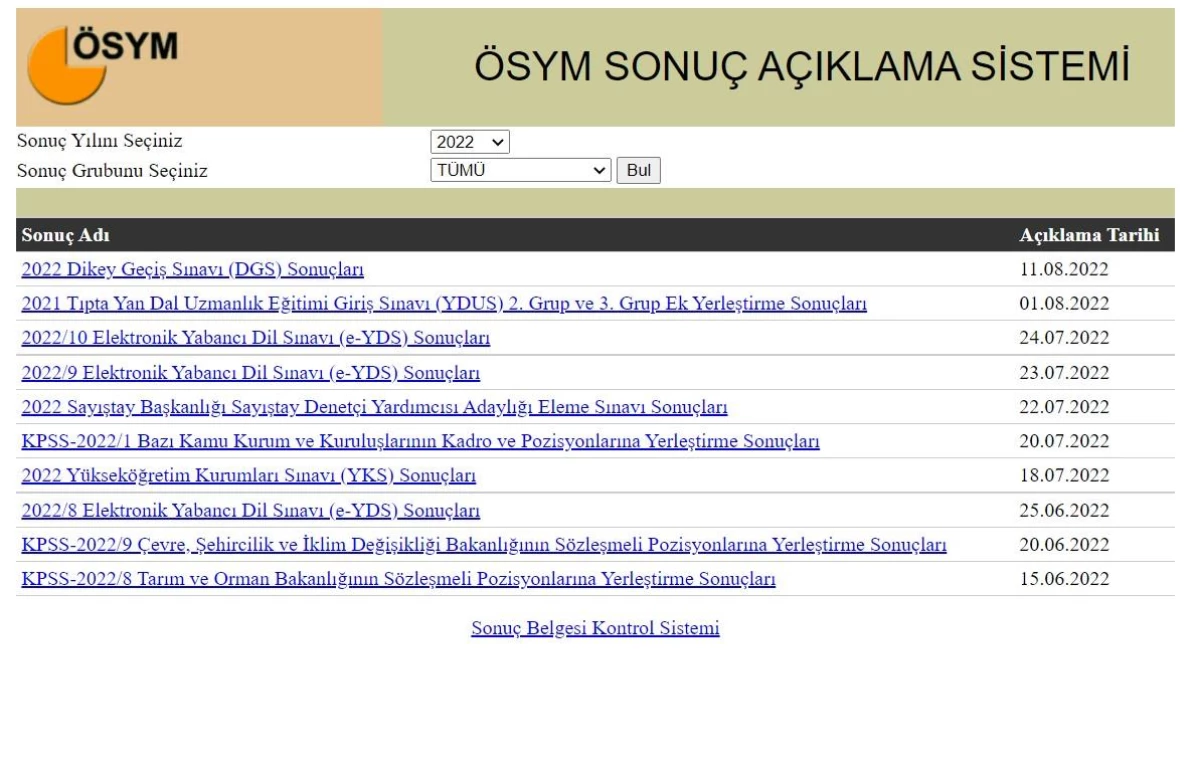
Task: Click the Sonuç Grubunu Seçiniz label
Action: click(112, 170)
